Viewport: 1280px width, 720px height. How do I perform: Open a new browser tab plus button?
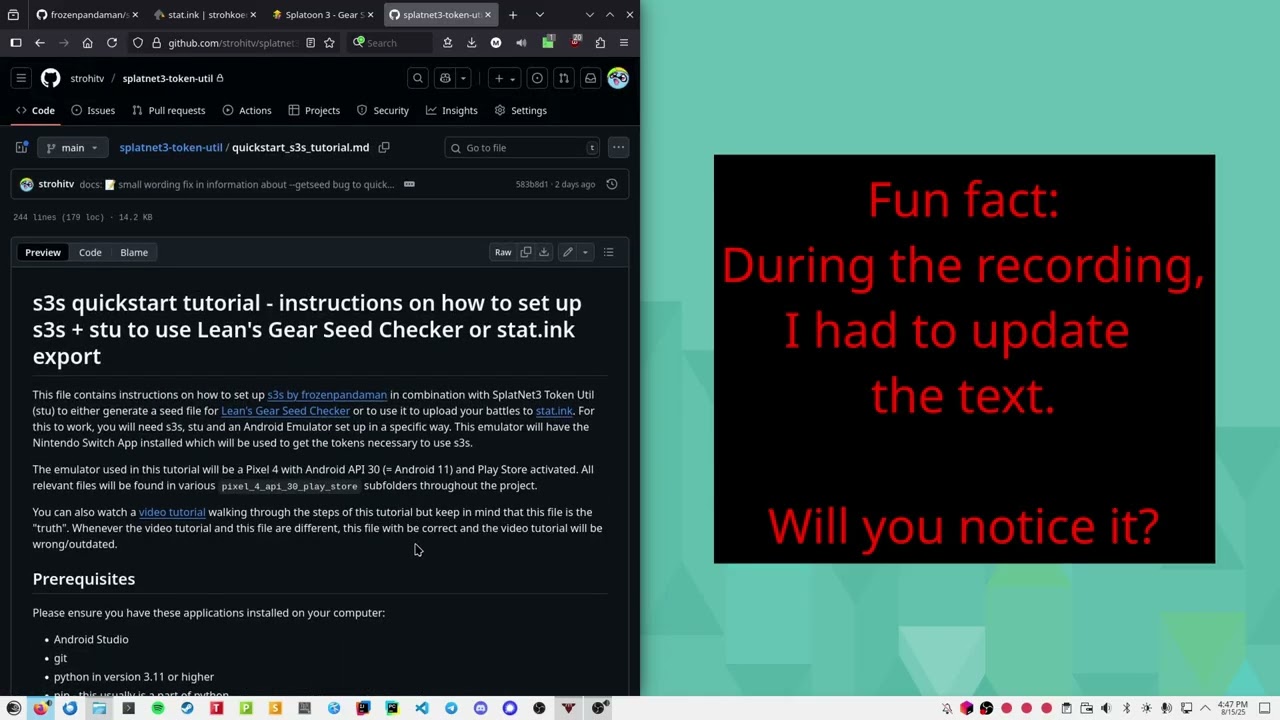[513, 15]
